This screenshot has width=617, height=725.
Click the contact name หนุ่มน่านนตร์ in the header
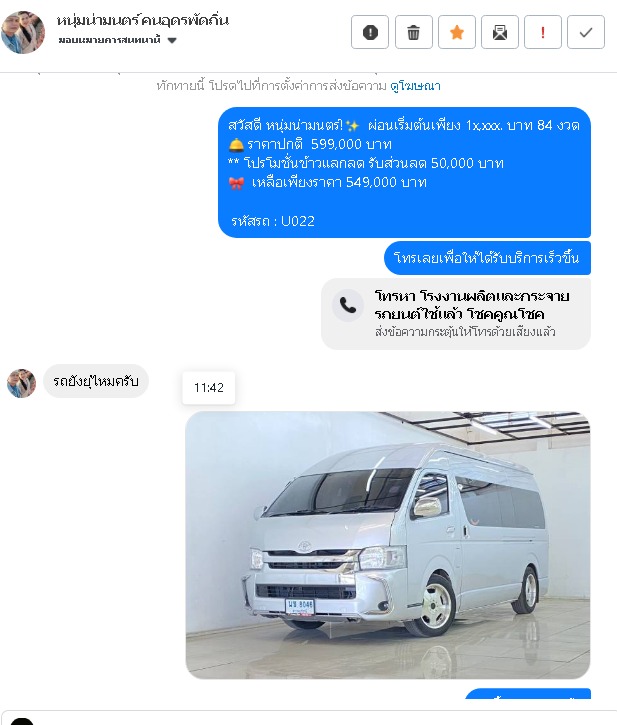click(x=142, y=20)
